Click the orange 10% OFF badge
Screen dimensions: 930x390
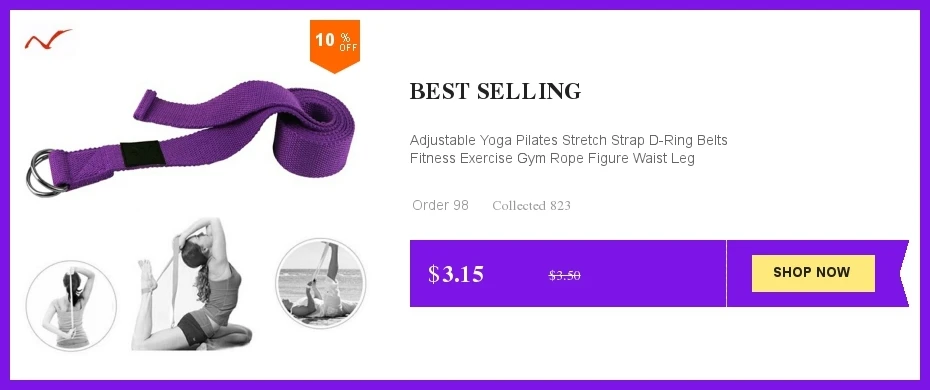(x=335, y=46)
